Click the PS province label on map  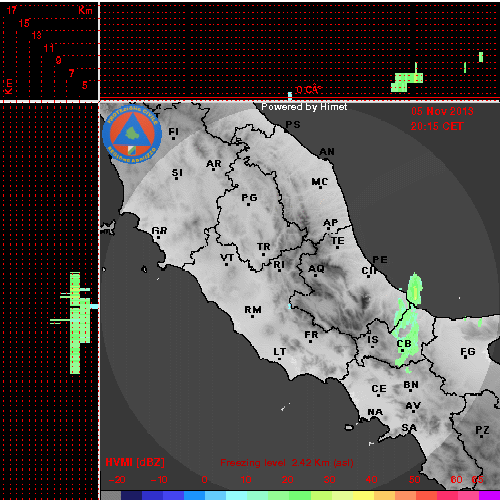point(293,125)
